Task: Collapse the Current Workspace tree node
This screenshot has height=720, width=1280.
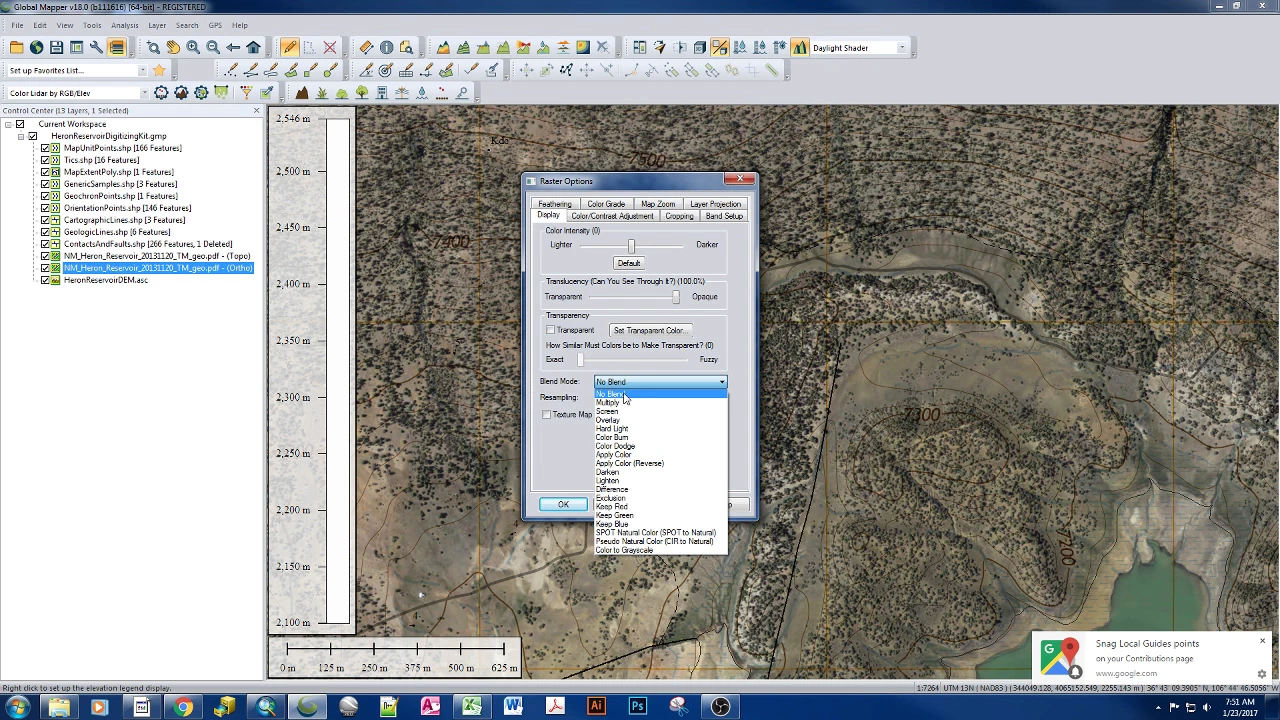Action: click(8, 124)
